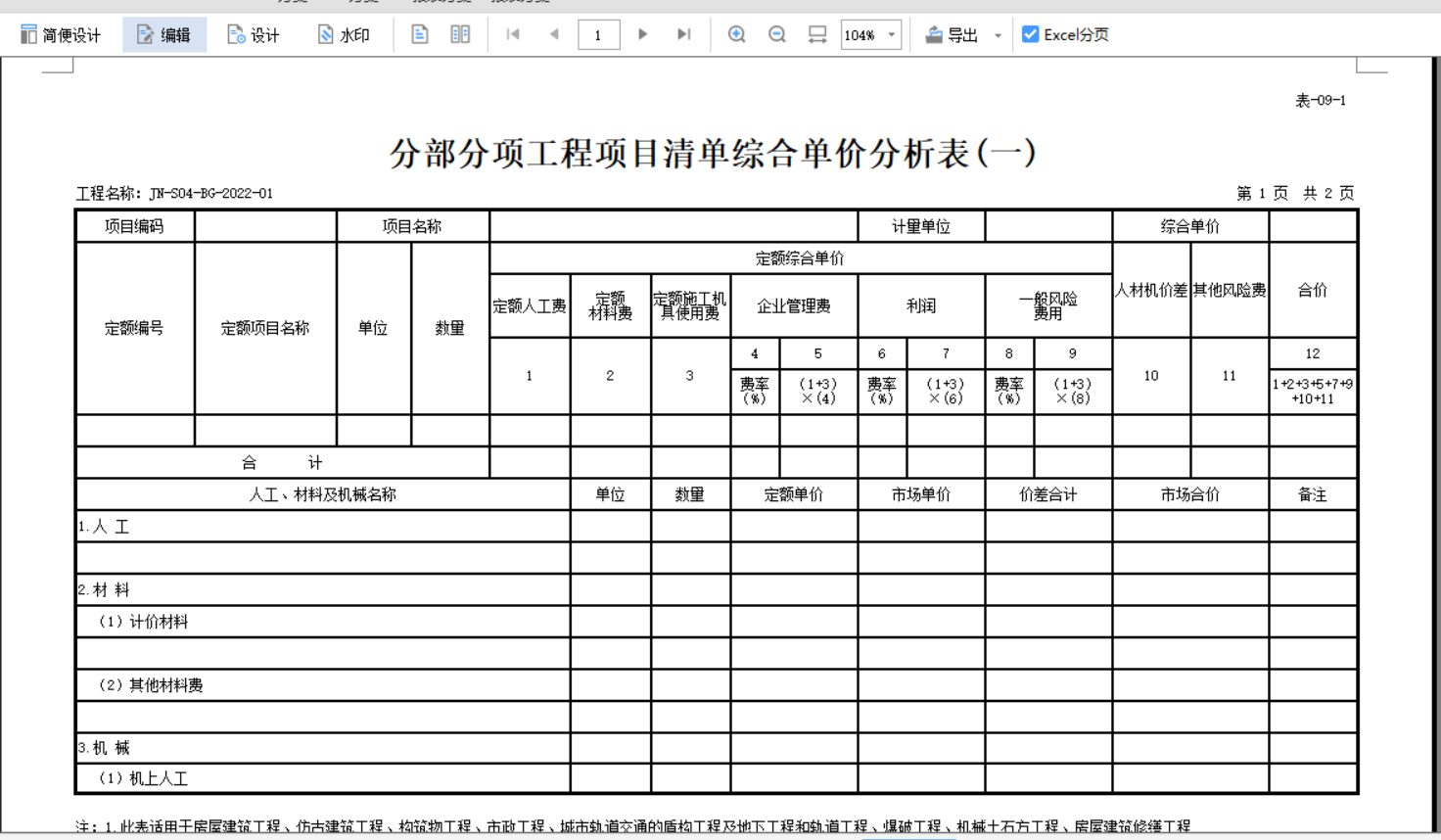Click the (1+3)×(4) formula cell
The image size is (1441, 840).
click(x=818, y=391)
